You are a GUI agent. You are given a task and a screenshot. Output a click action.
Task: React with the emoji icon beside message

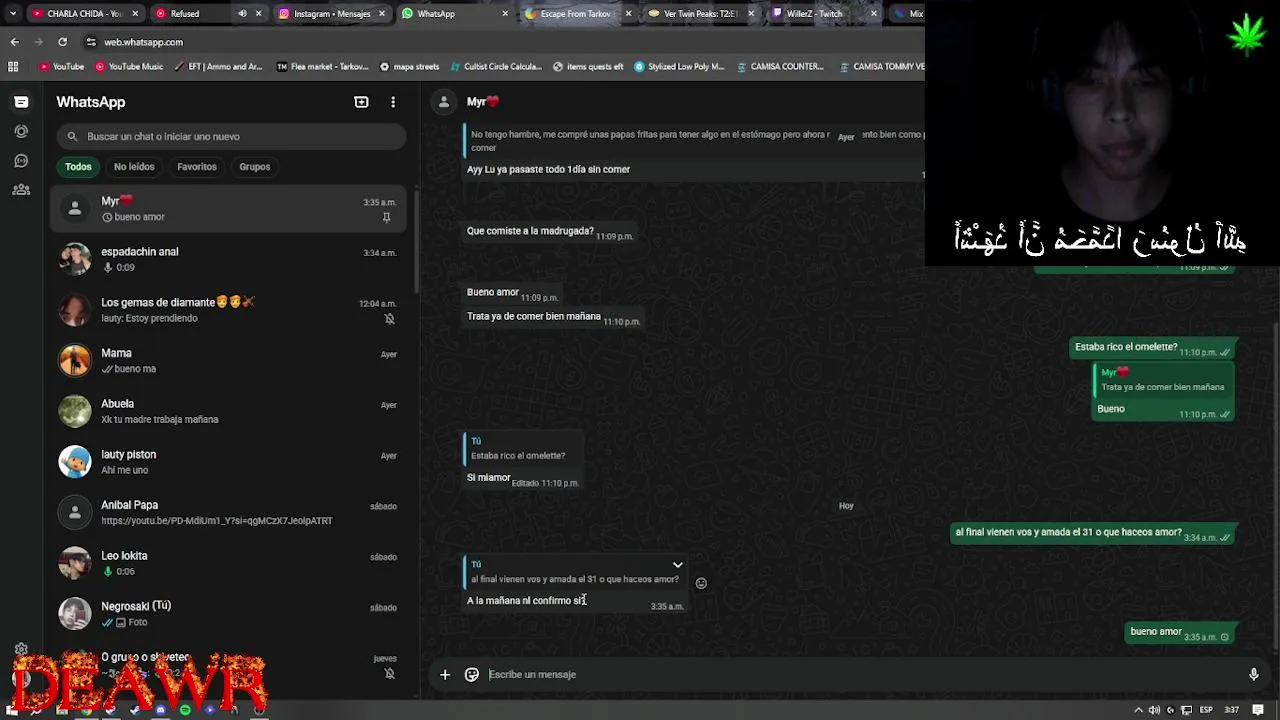click(x=701, y=583)
